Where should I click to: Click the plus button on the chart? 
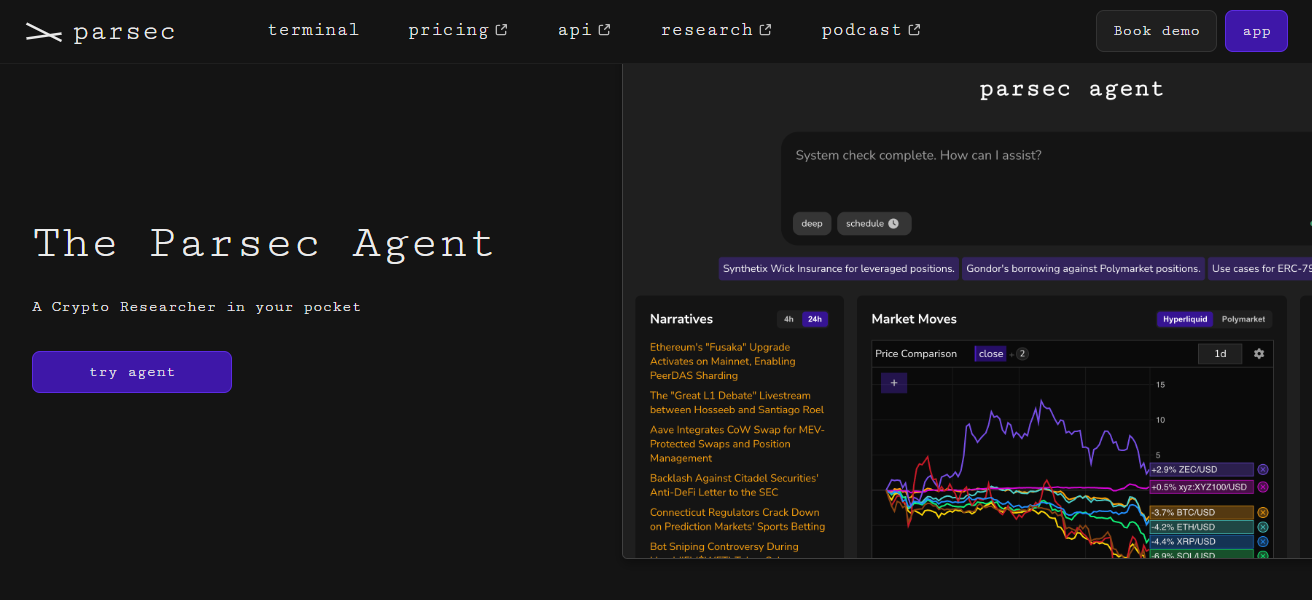894,383
